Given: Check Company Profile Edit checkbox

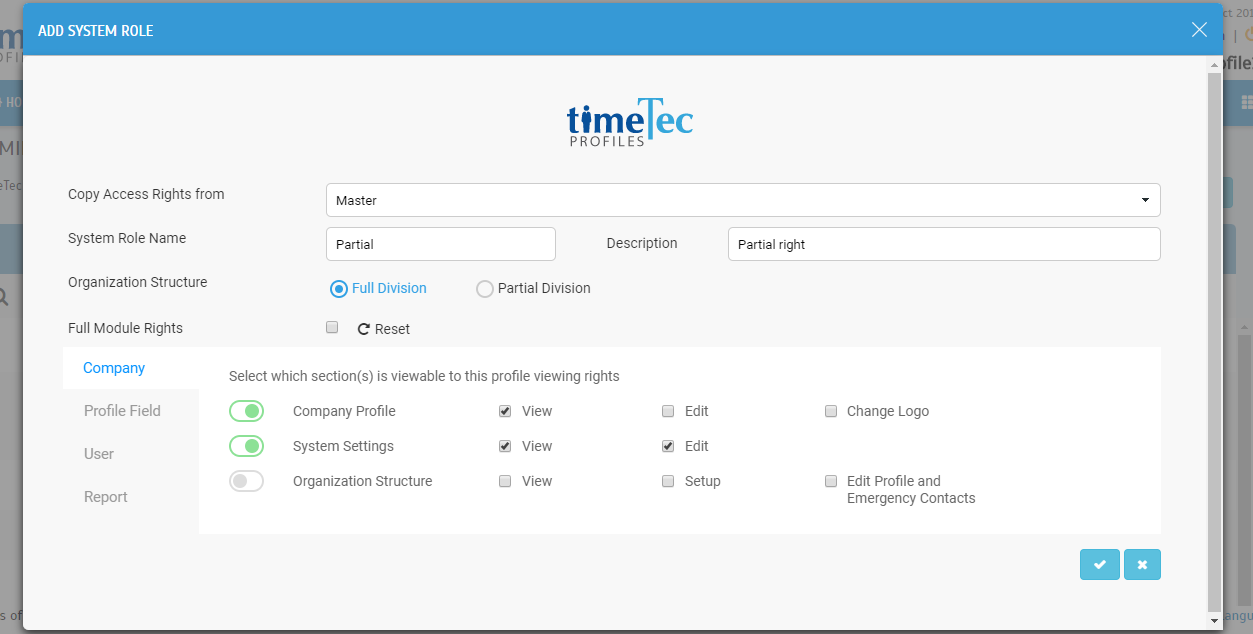Looking at the screenshot, I should pos(668,411).
